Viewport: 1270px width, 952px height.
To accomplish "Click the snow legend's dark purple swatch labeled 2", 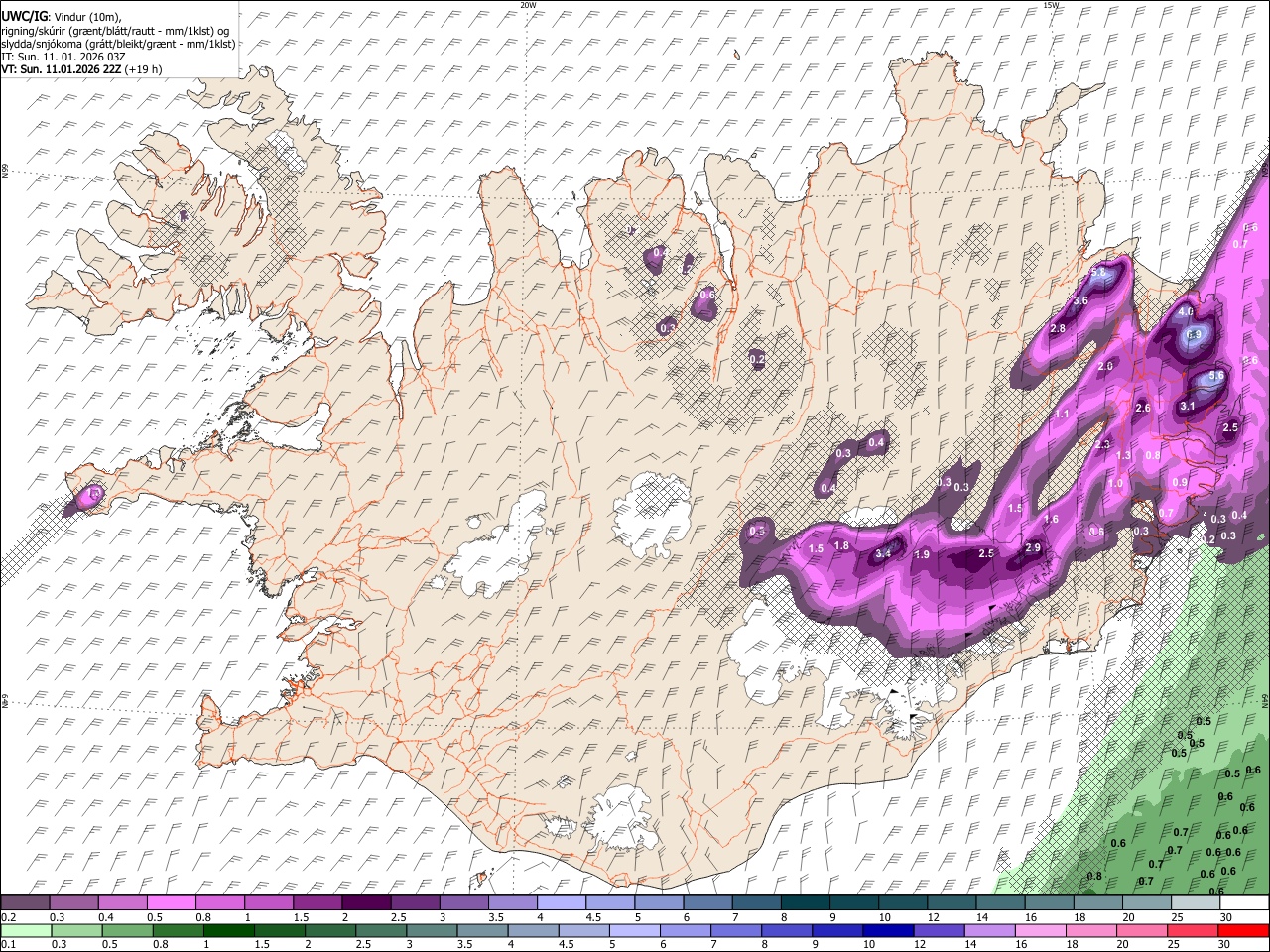I will 365,902.
